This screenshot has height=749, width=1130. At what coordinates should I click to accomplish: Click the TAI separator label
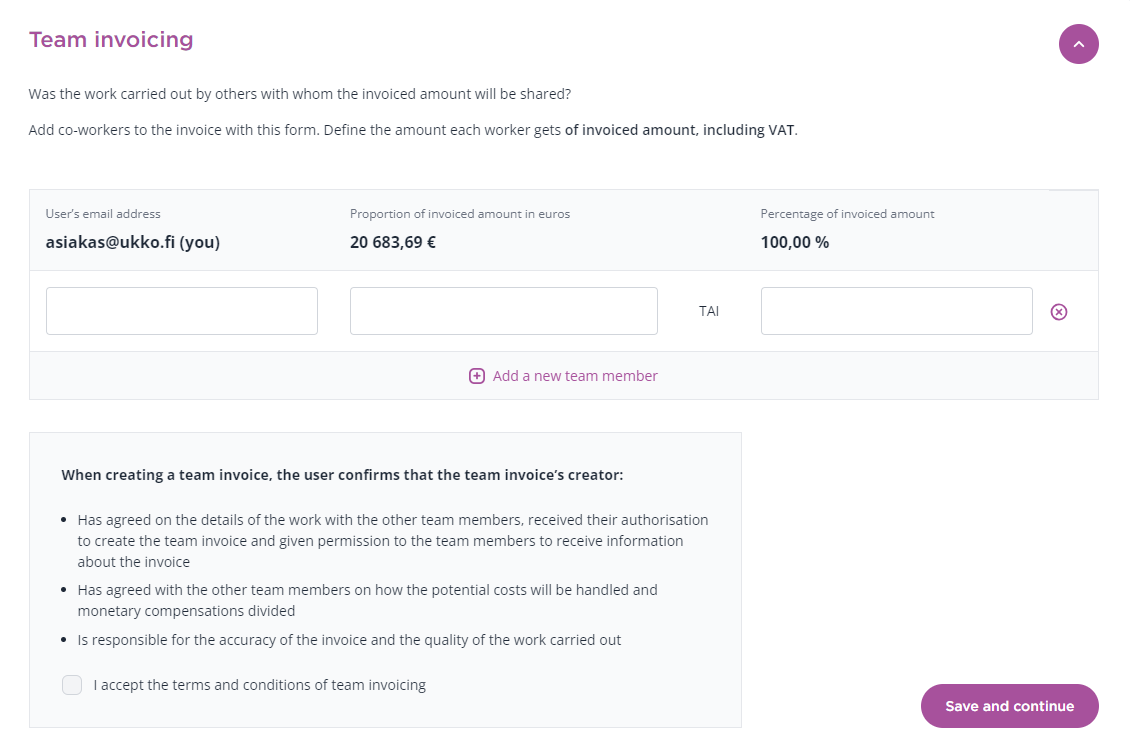pos(709,311)
